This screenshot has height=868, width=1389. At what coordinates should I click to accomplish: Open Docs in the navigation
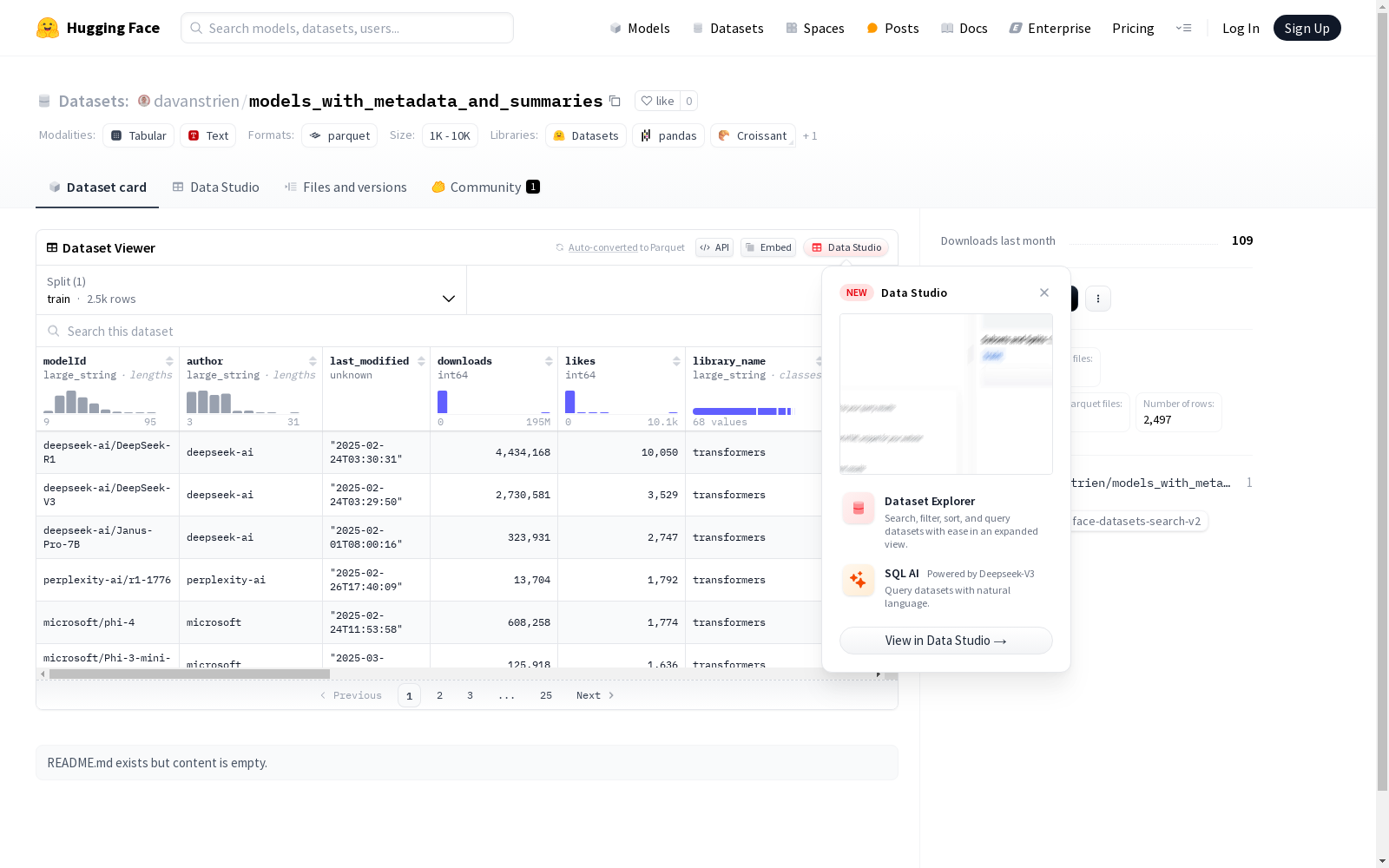pos(964,28)
